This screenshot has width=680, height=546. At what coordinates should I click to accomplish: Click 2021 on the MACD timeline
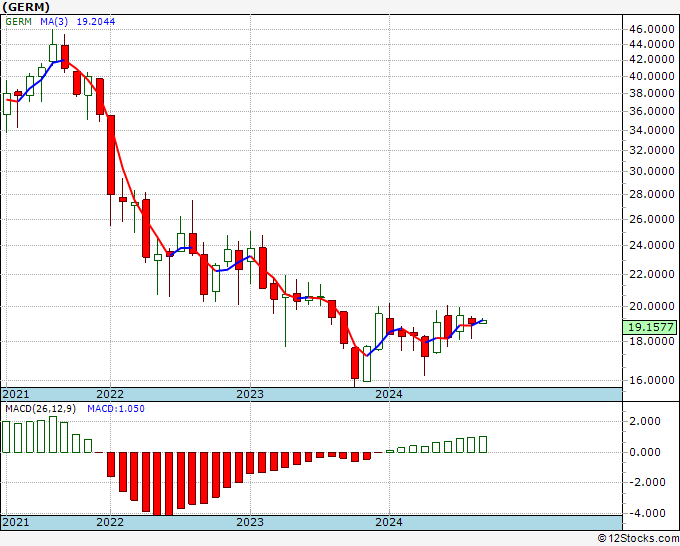[x=16, y=522]
